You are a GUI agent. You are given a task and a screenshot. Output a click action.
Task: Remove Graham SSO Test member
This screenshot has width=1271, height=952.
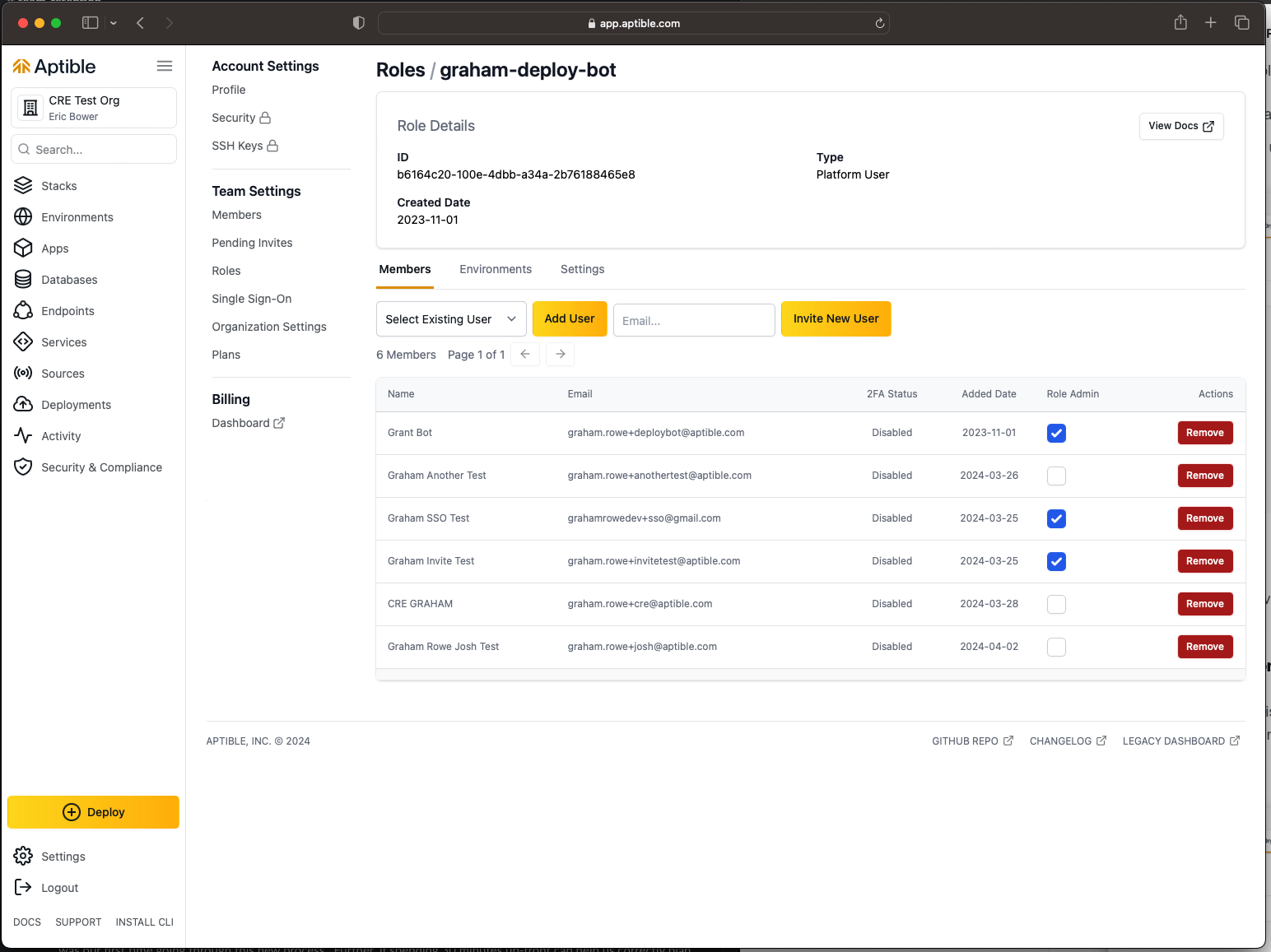tap(1205, 518)
